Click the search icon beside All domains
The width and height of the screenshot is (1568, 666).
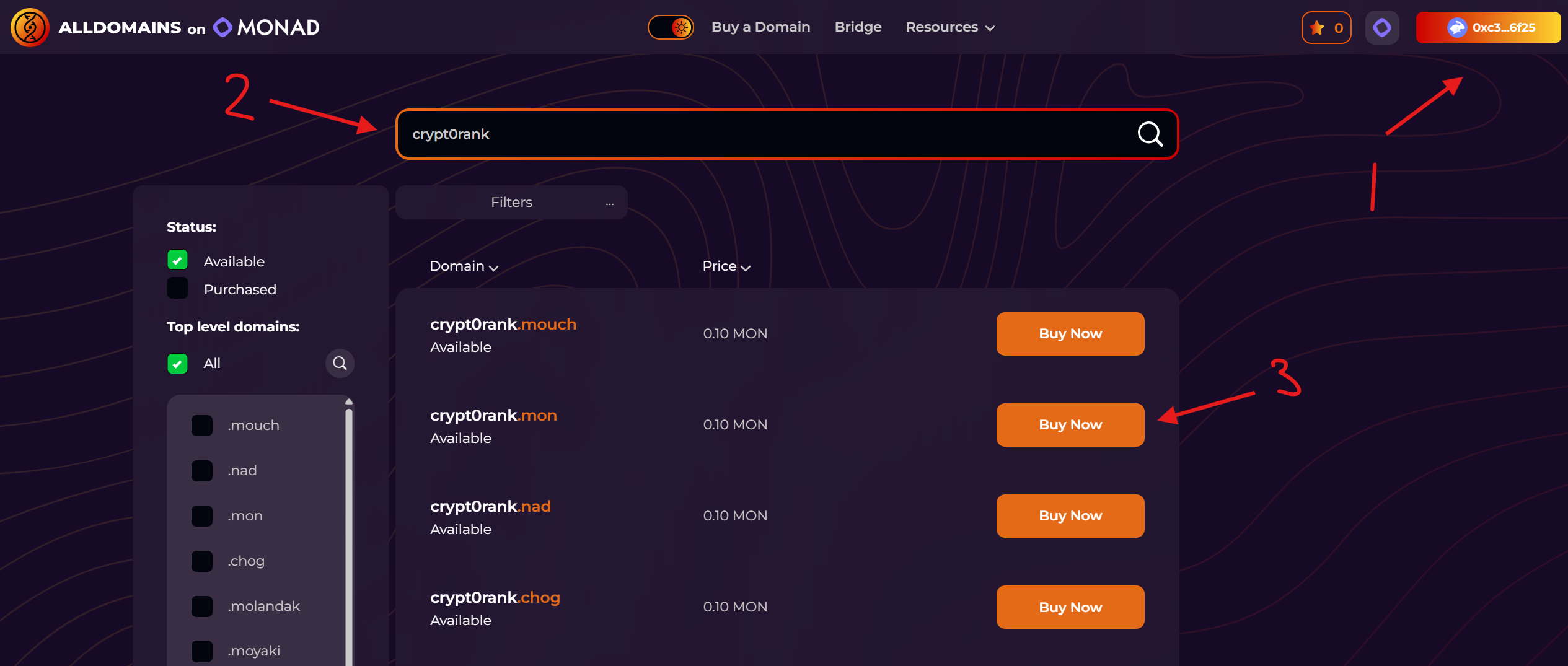[x=340, y=363]
